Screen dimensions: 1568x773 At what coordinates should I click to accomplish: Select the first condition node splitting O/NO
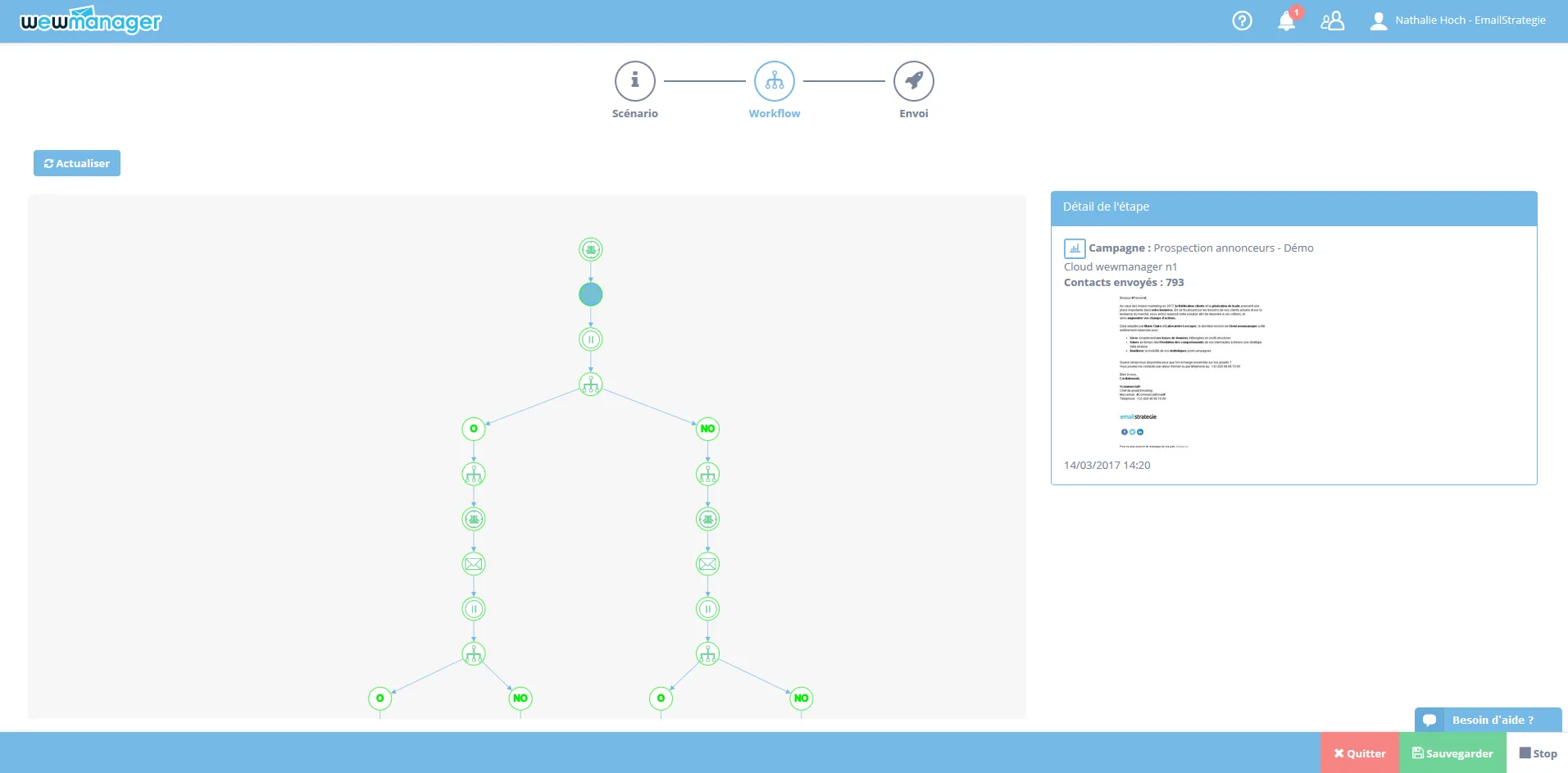[x=591, y=384]
